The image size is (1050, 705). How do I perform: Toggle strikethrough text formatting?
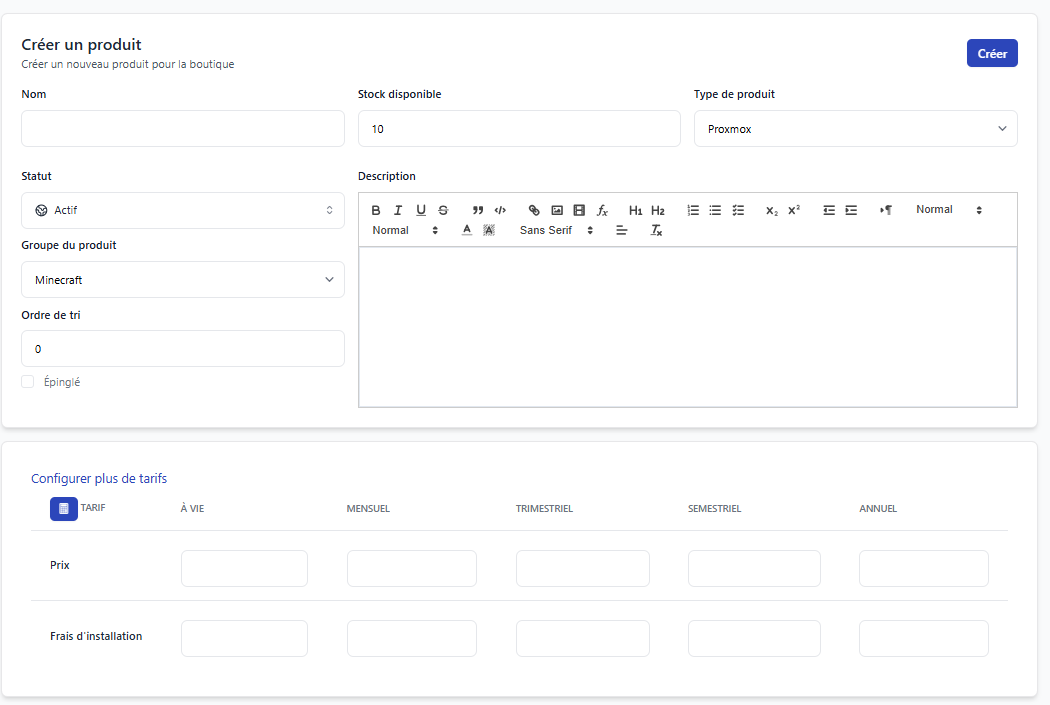[x=443, y=210]
